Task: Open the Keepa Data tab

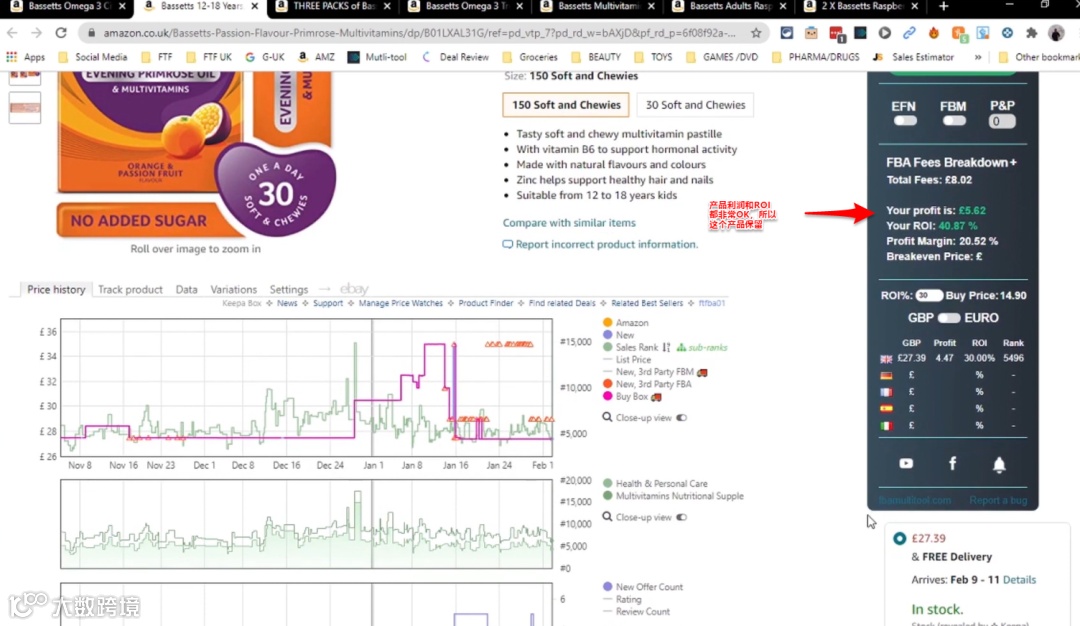Action: [x=186, y=289]
